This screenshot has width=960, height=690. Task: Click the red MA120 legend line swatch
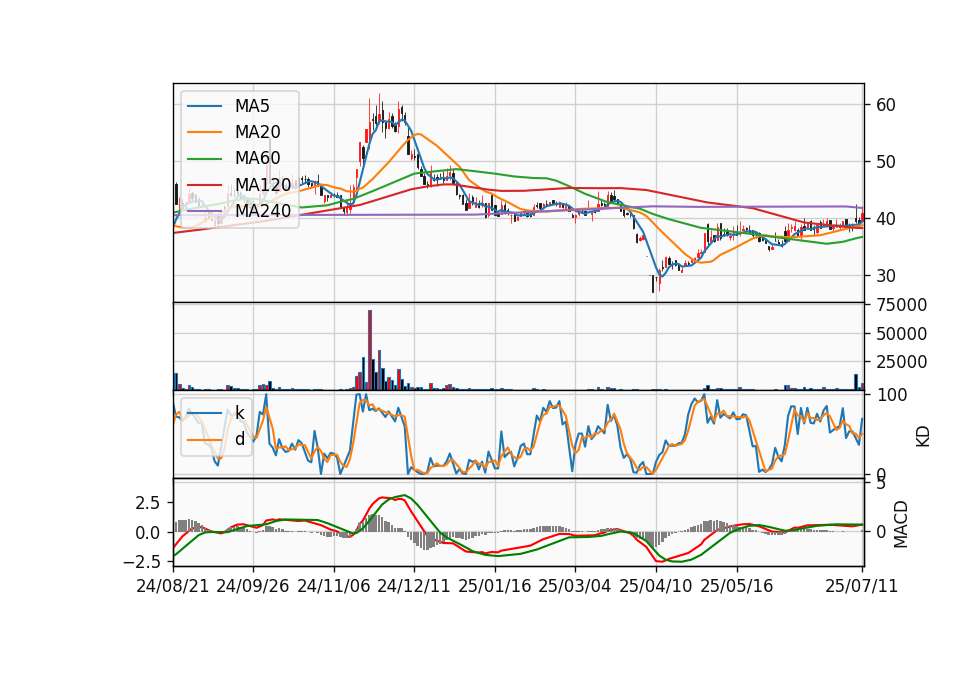point(204,185)
